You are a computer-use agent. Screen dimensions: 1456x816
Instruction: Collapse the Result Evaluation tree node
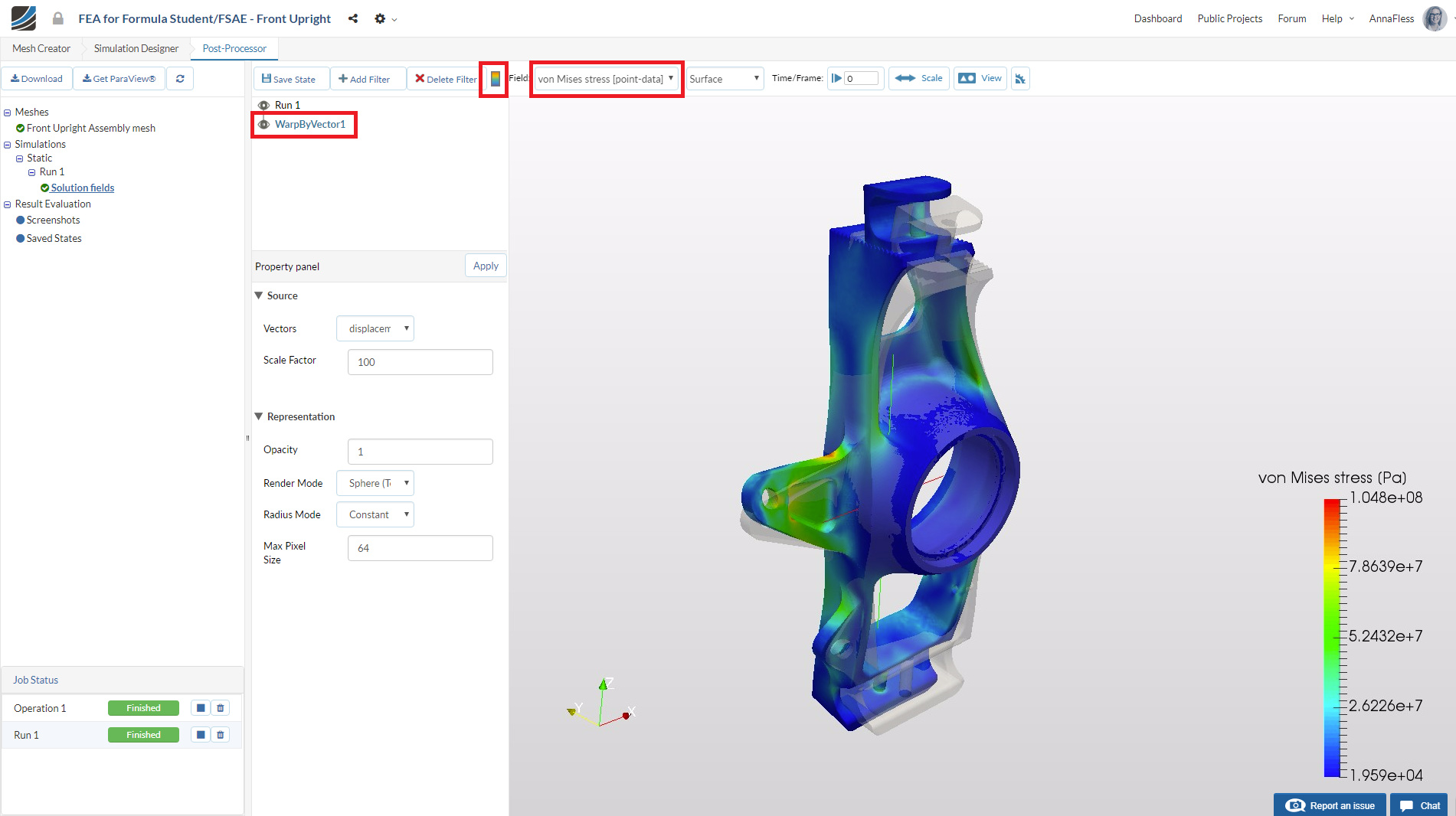click(x=8, y=204)
